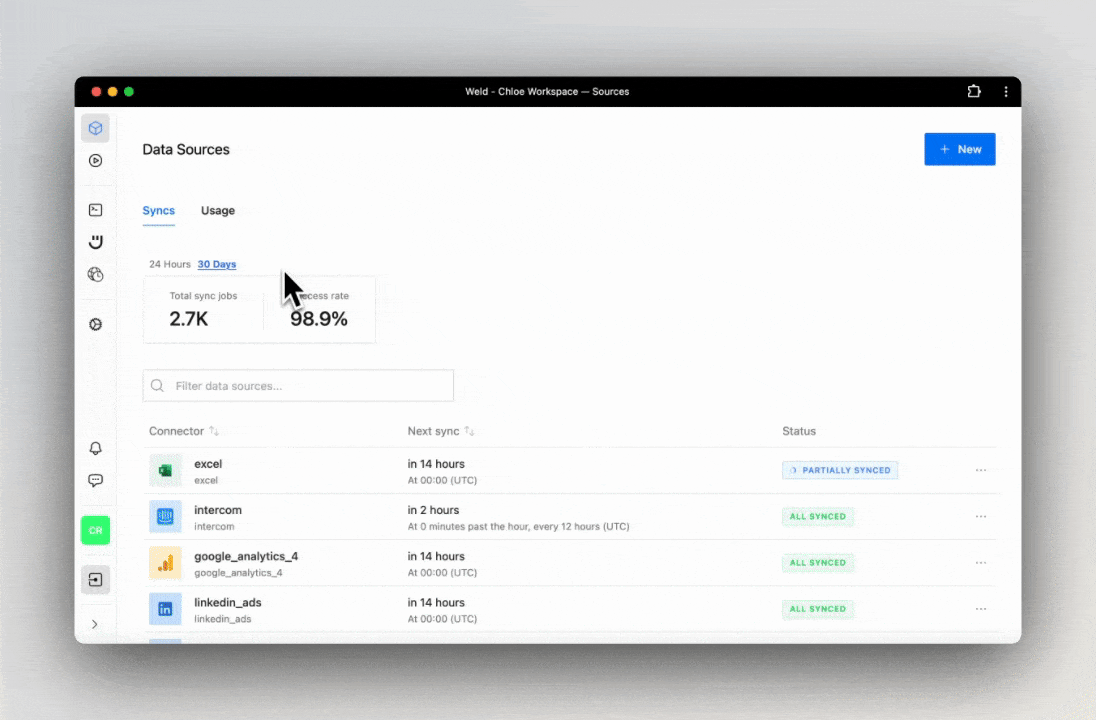Switch to the Usage tab
This screenshot has width=1096, height=720.
point(217,211)
